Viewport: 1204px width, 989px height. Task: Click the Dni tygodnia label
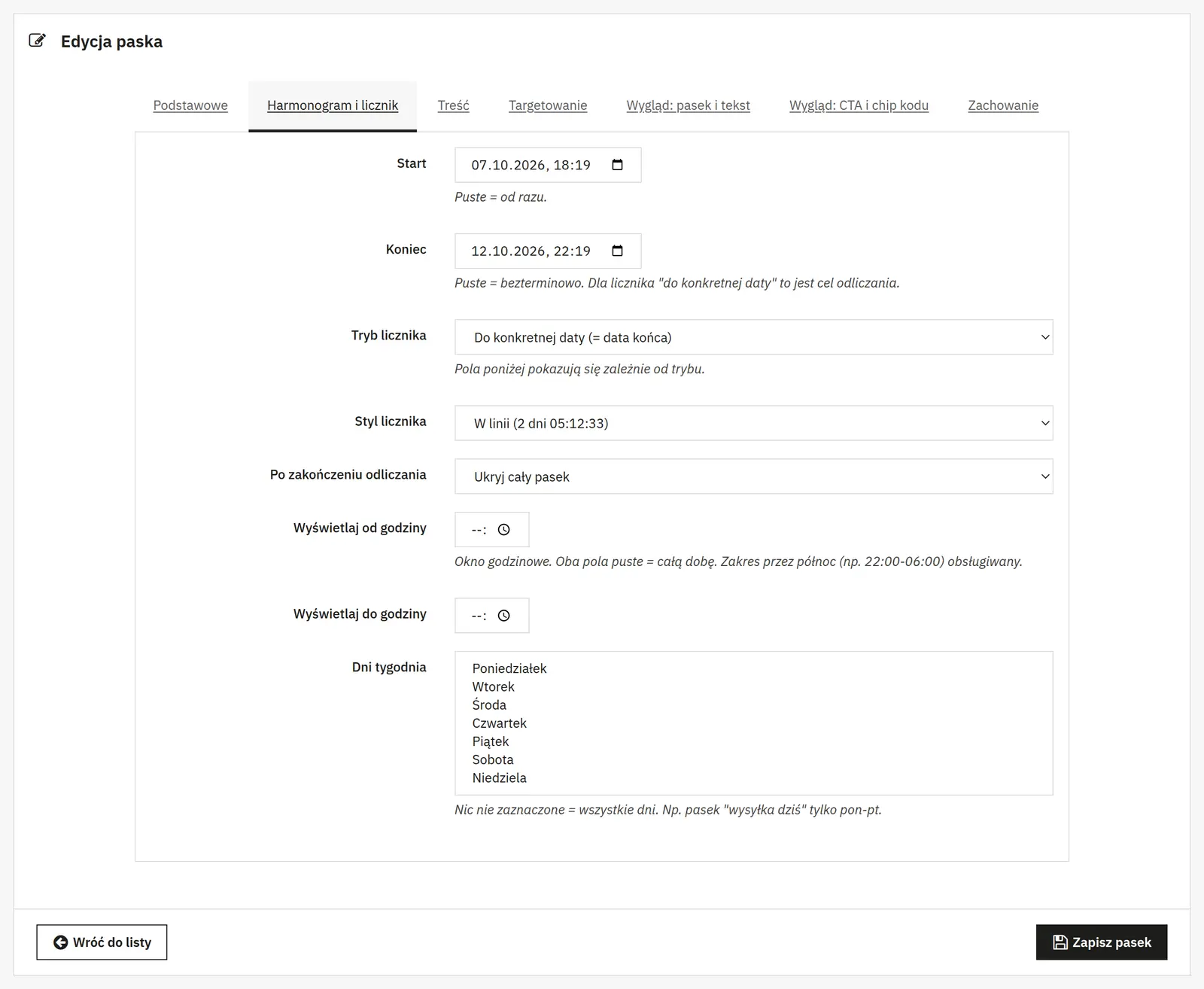(389, 667)
